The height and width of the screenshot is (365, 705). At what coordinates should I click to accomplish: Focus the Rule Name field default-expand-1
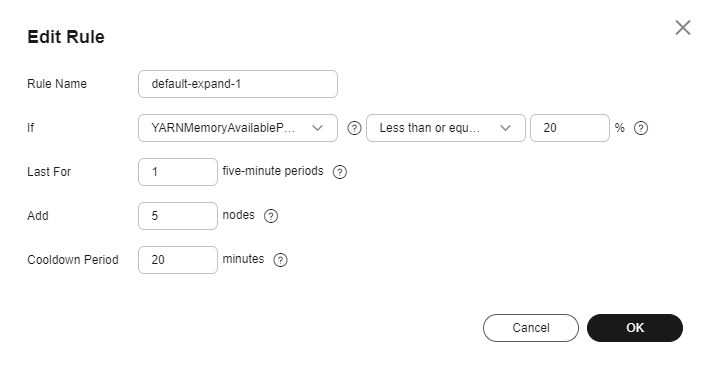click(x=238, y=84)
